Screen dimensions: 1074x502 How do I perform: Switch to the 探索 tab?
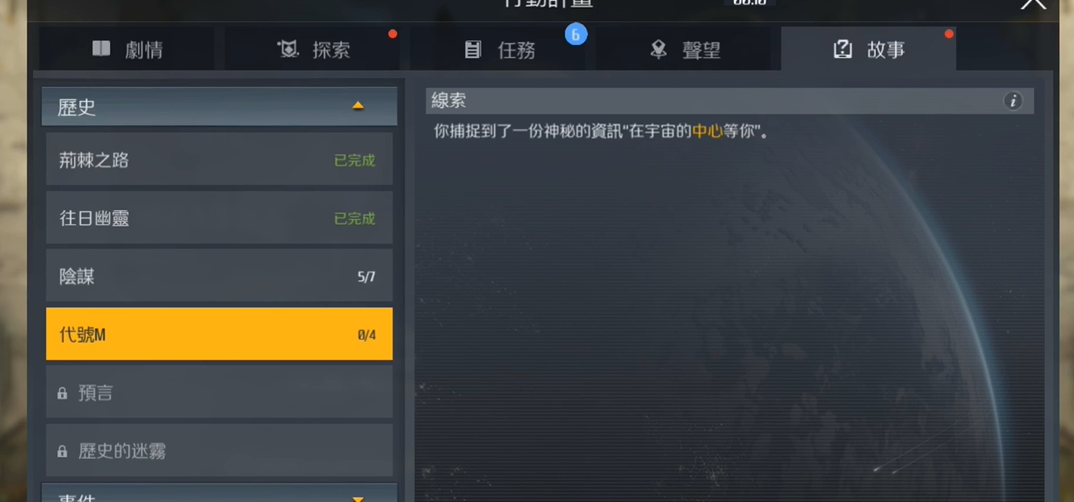coord(316,49)
